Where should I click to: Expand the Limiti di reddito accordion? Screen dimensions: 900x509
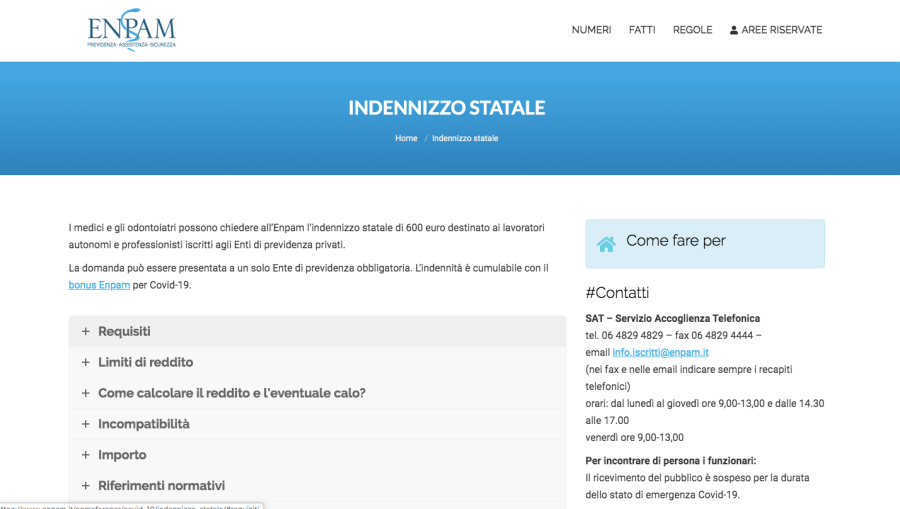[145, 362]
